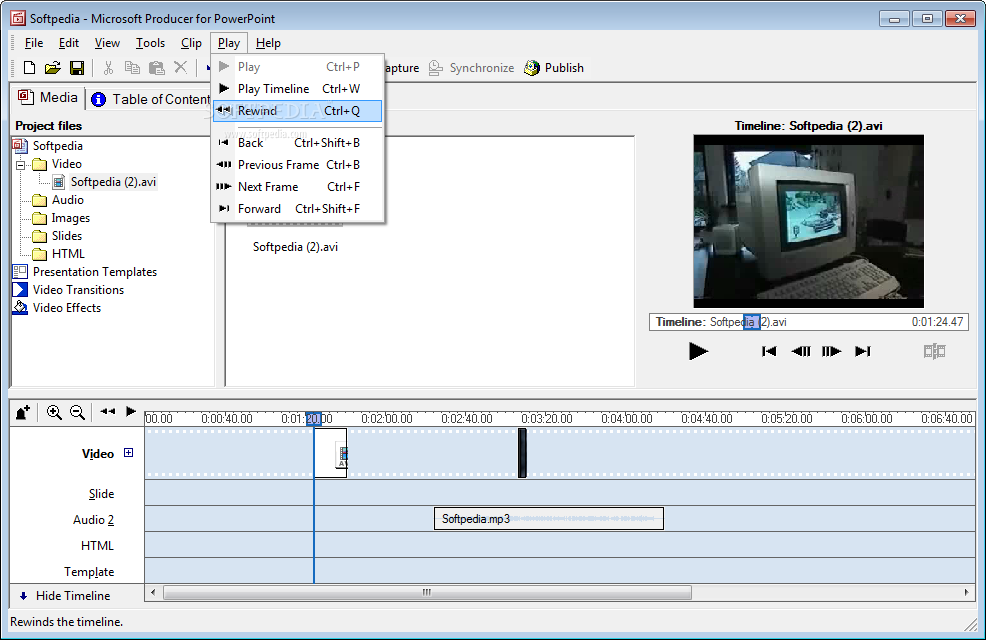Zoom in on the timeline

[x=54, y=412]
